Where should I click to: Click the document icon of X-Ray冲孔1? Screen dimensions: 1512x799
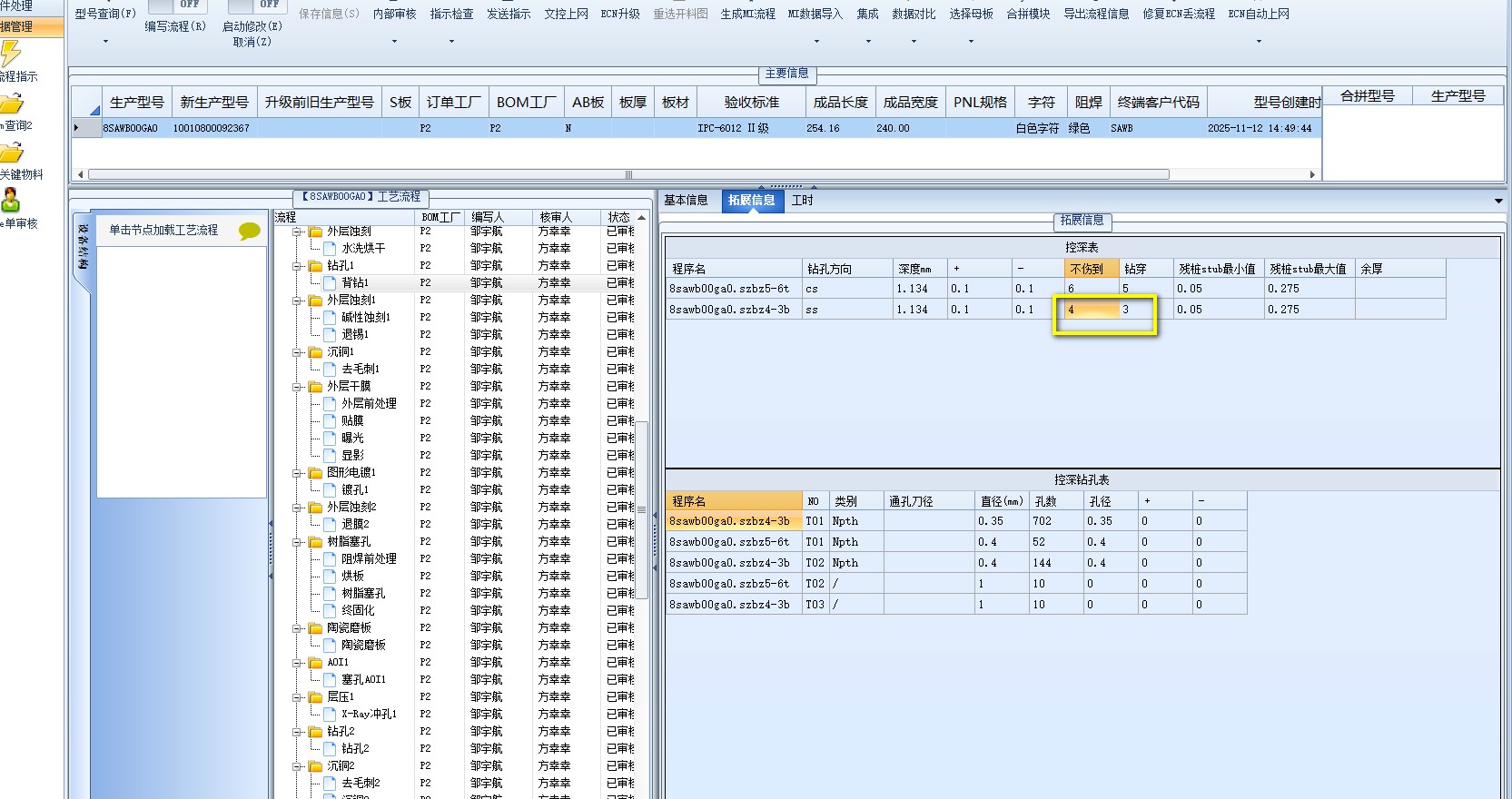331,715
